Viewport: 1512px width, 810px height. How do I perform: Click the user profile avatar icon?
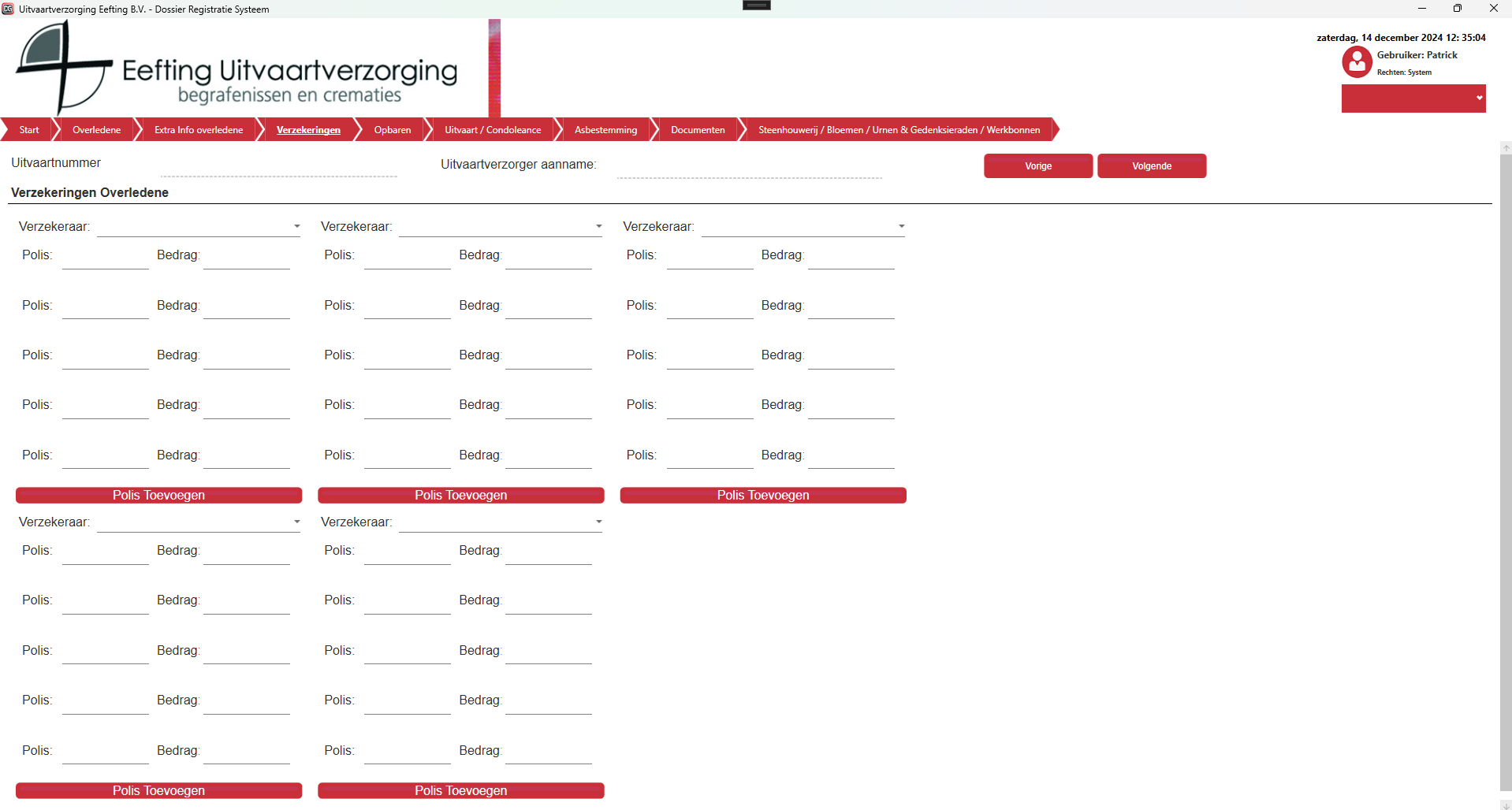click(1357, 62)
